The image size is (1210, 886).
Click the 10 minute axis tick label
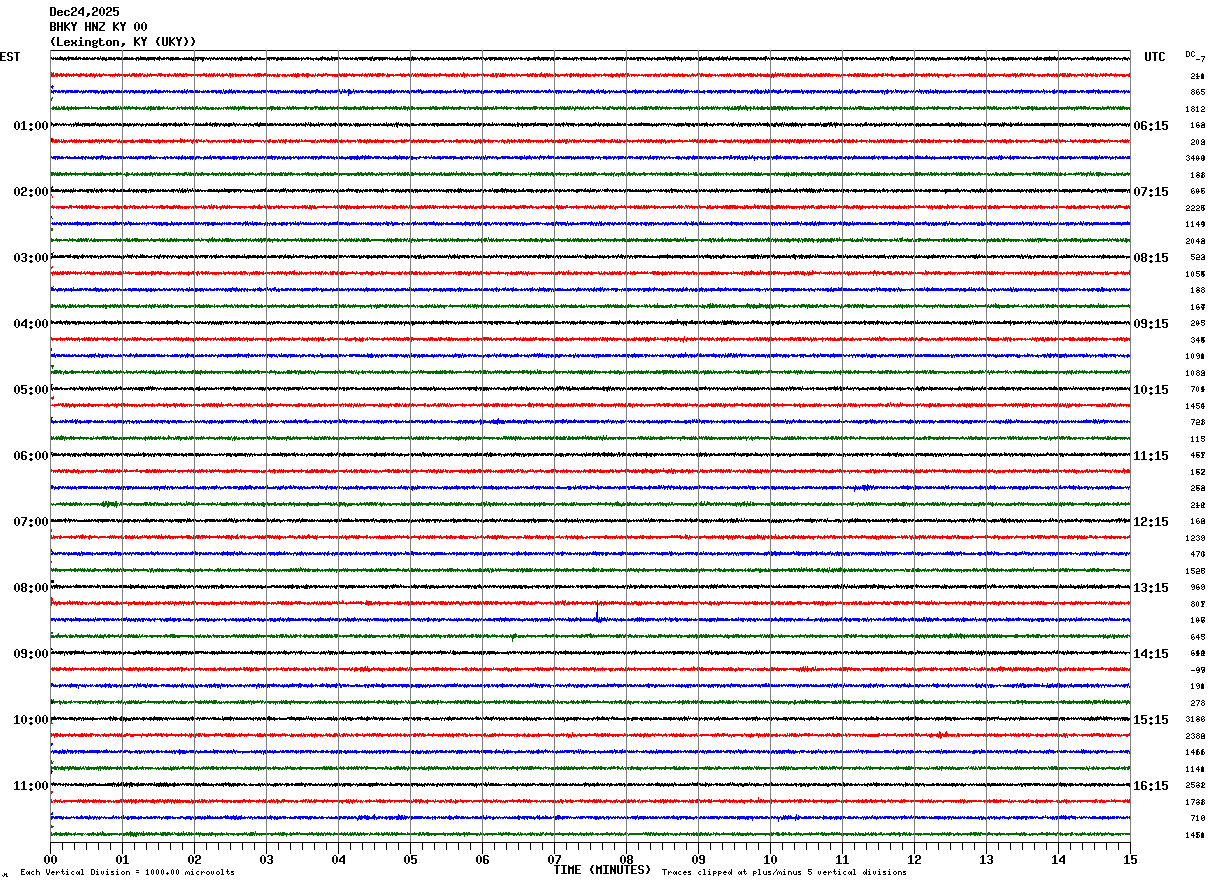tap(770, 859)
